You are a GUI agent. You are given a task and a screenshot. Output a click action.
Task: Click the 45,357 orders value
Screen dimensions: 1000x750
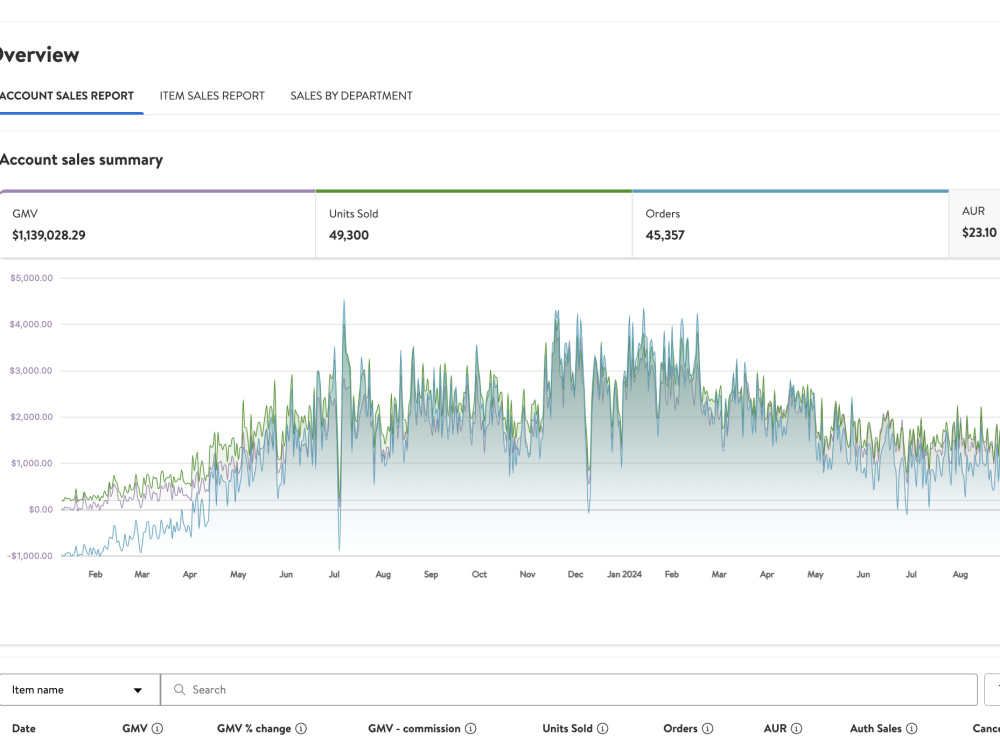coord(665,235)
